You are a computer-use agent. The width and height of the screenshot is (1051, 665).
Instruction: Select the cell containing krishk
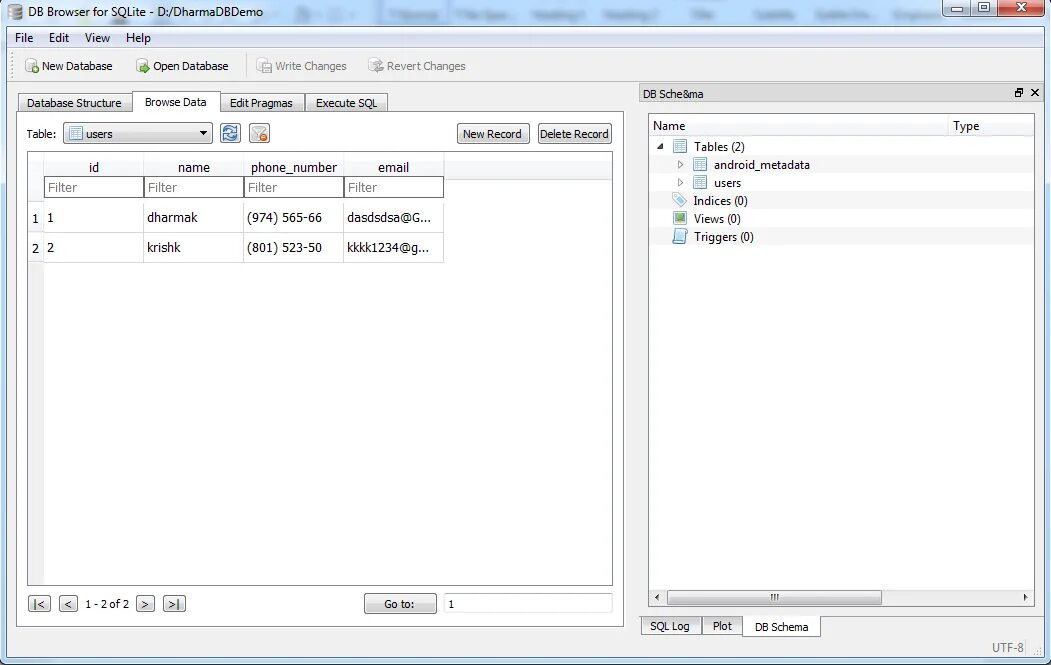point(194,247)
